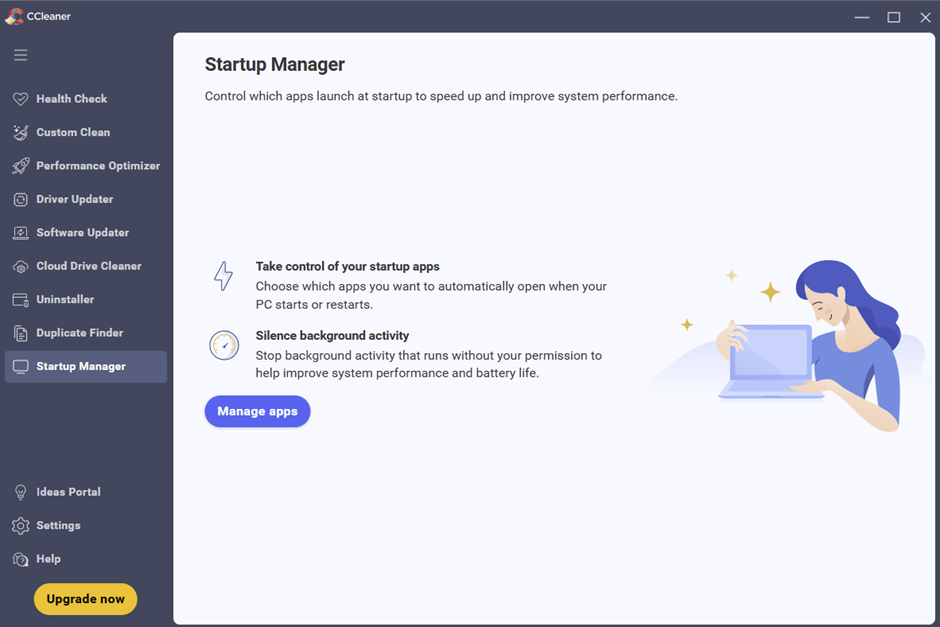Select Help in the sidebar

click(x=48, y=559)
